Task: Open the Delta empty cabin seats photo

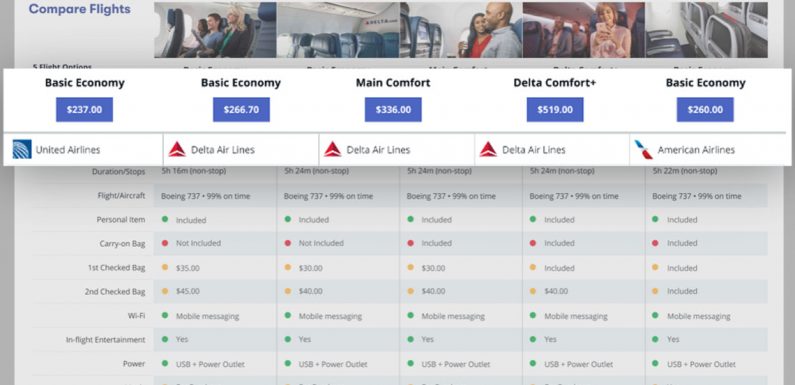Action: pos(338,29)
